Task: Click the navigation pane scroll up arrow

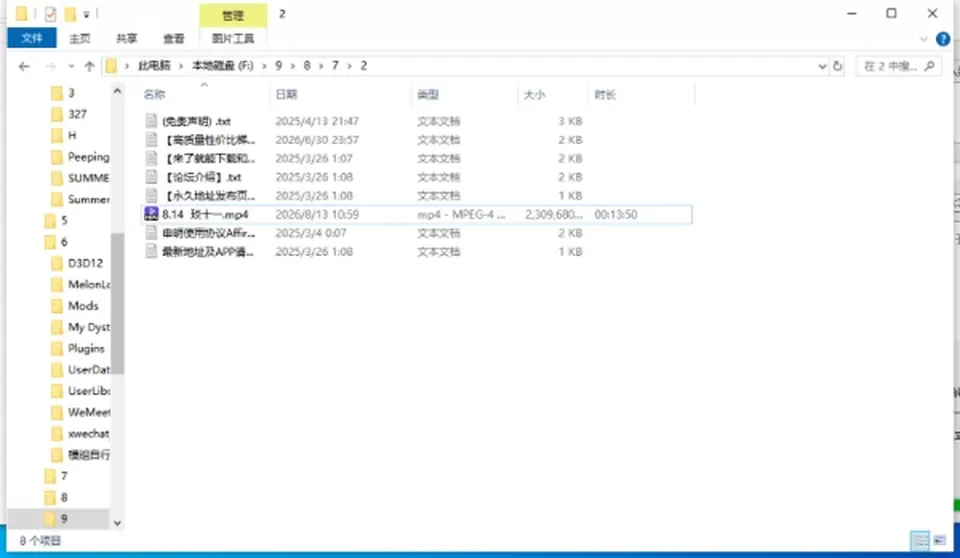Action: click(118, 91)
